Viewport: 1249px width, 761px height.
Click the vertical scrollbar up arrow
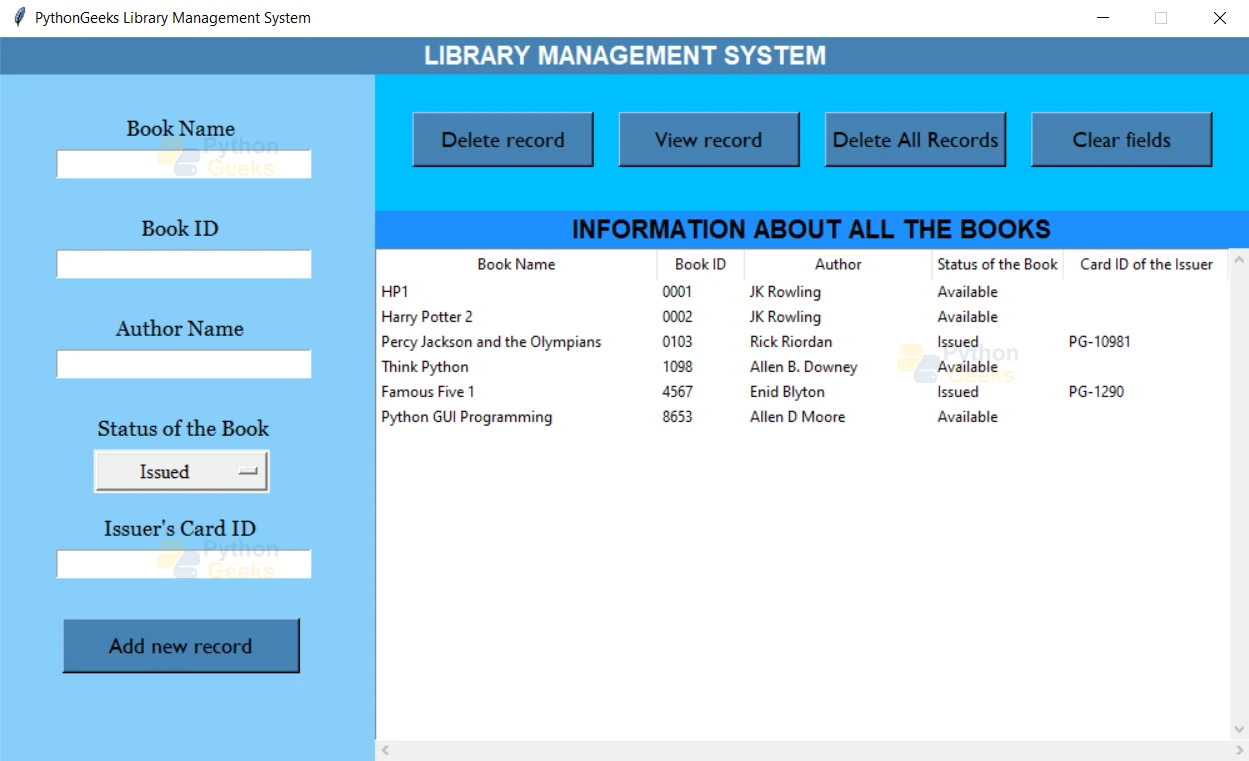pos(1239,258)
